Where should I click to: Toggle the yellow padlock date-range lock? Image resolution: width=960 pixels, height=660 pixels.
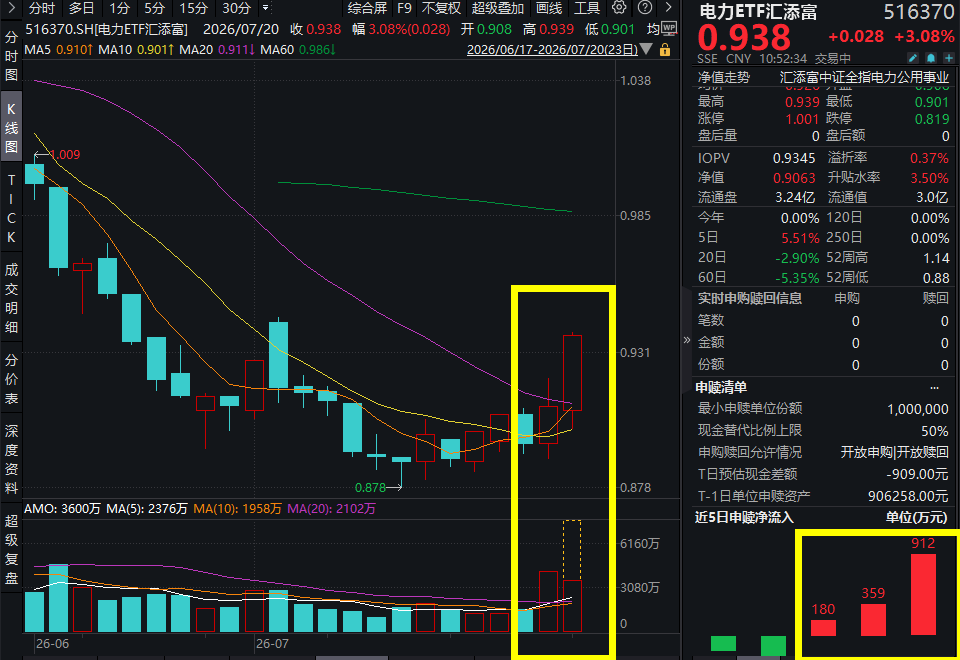[664, 50]
